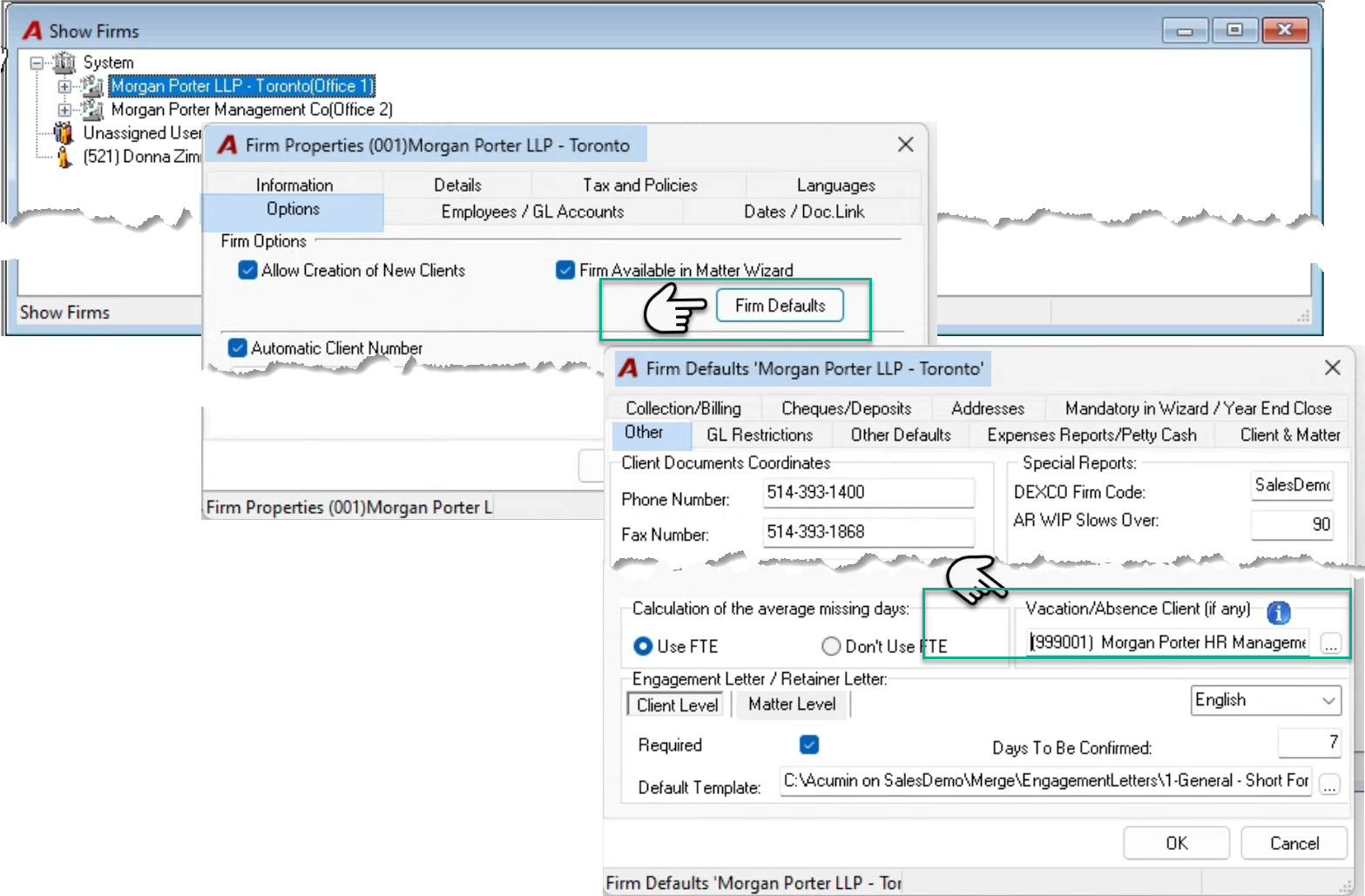Expand the Morgan Porter LLP - Toronto node
The height and width of the screenshot is (896, 1365).
tap(64, 86)
